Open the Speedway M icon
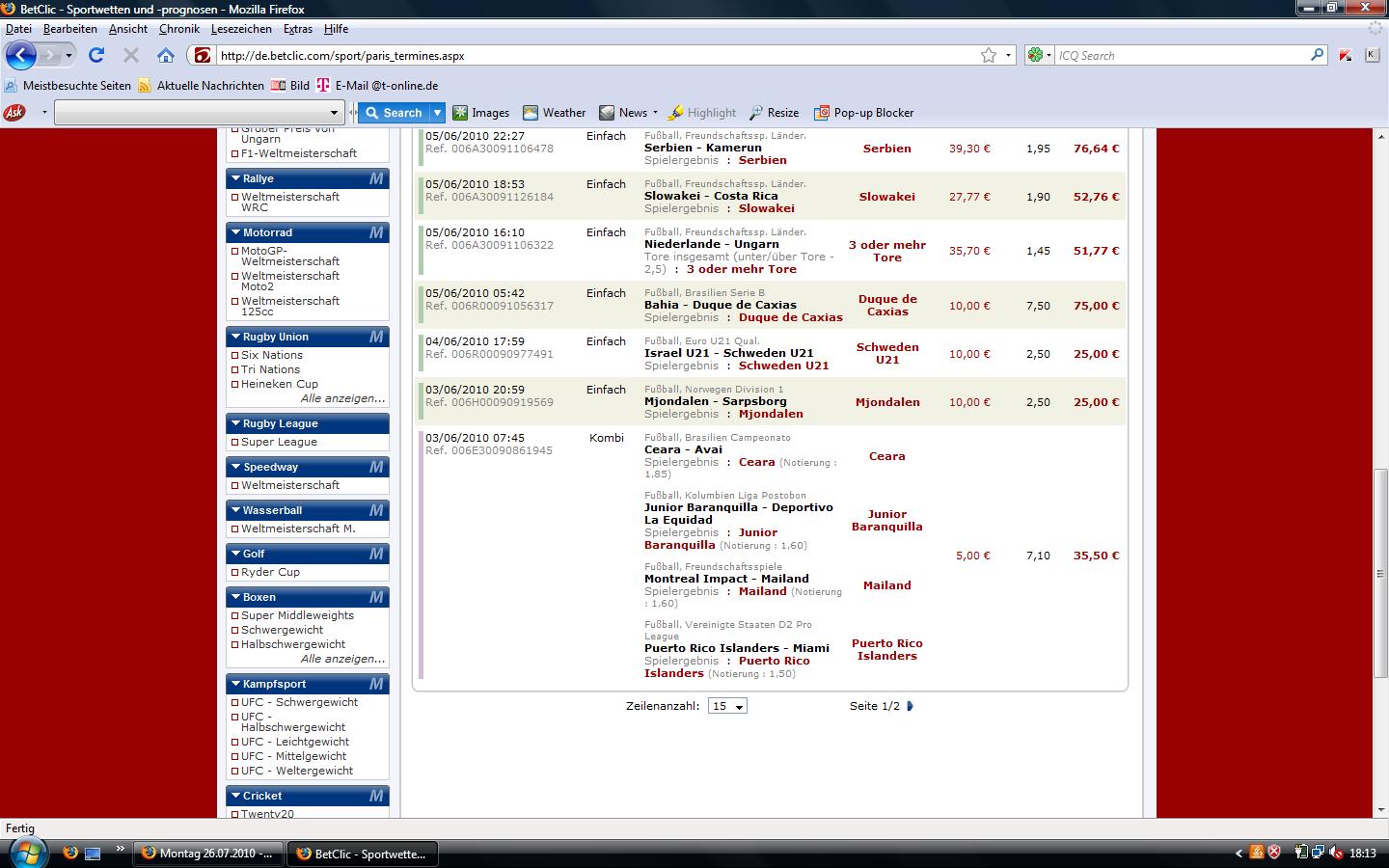 [376, 467]
